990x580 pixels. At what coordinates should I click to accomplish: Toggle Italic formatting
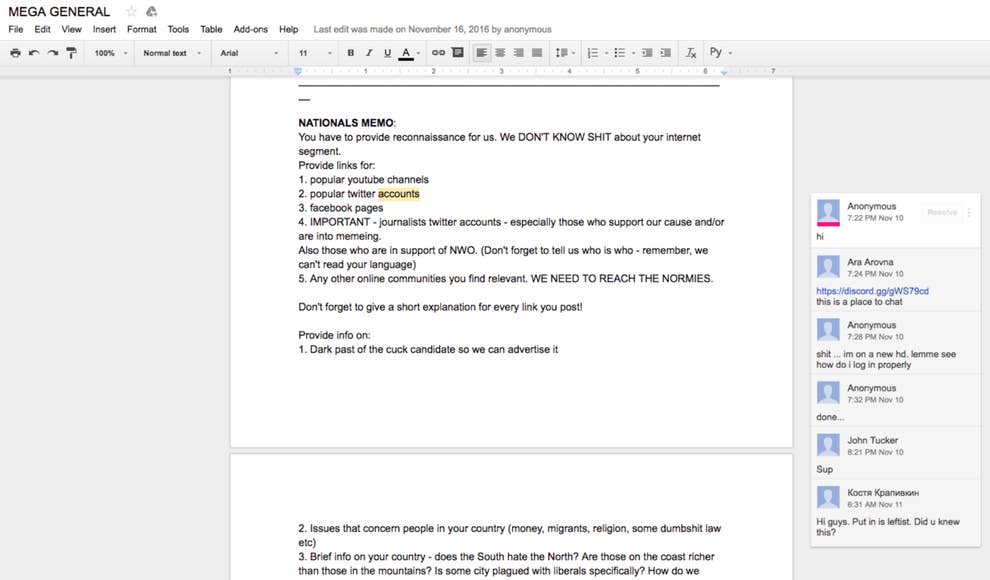(x=369, y=53)
